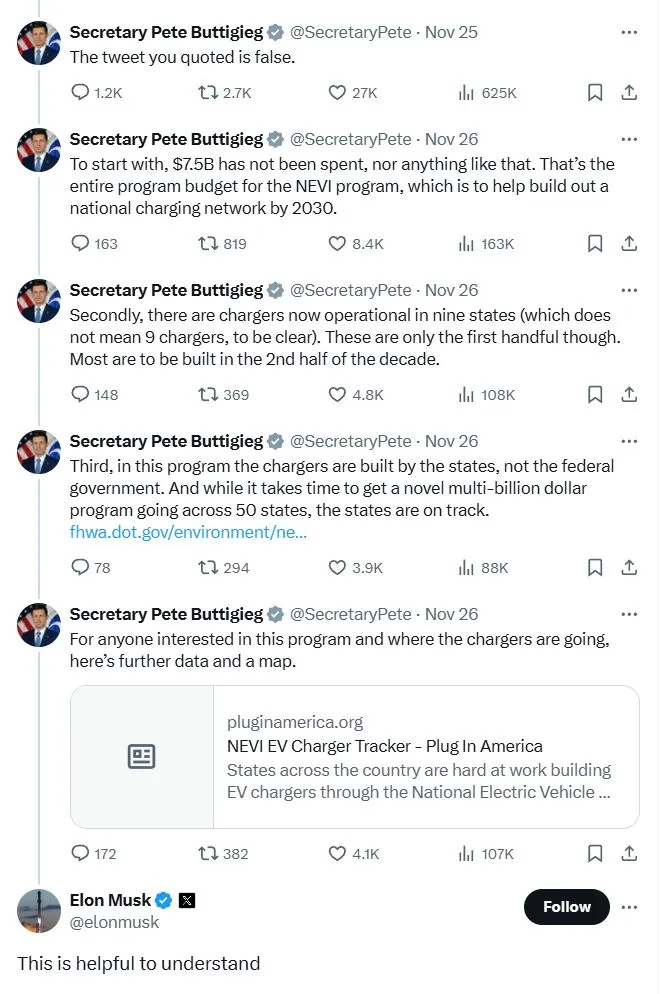
Task: Bookmark the 'tweet you quoted is false' post
Action: pos(594,93)
